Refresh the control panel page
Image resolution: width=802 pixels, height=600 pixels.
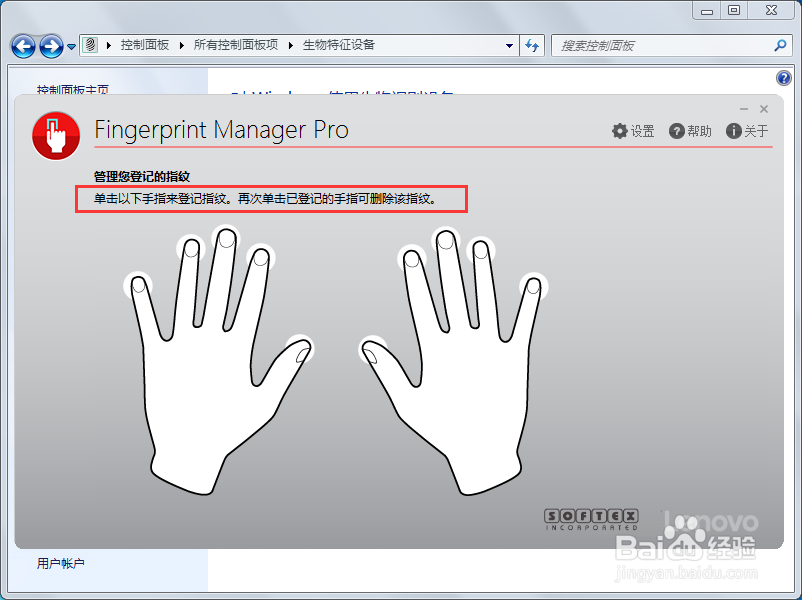point(532,46)
